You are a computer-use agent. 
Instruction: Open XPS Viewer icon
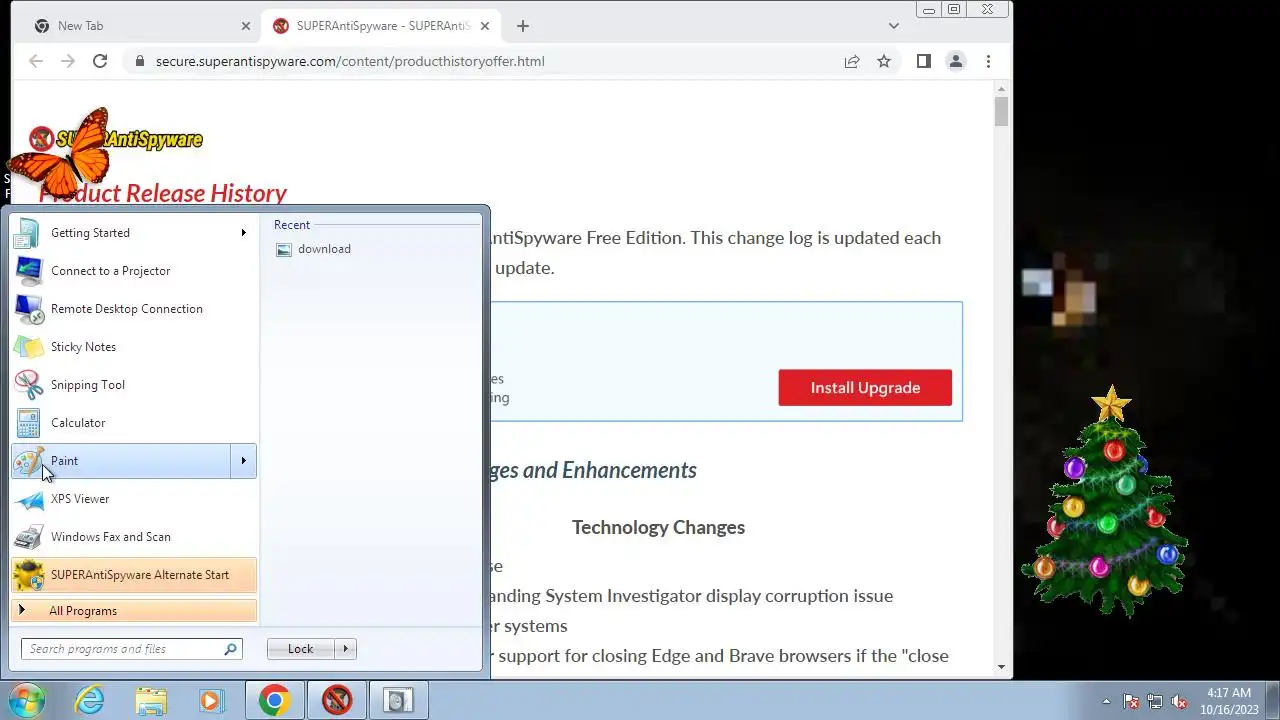28,499
